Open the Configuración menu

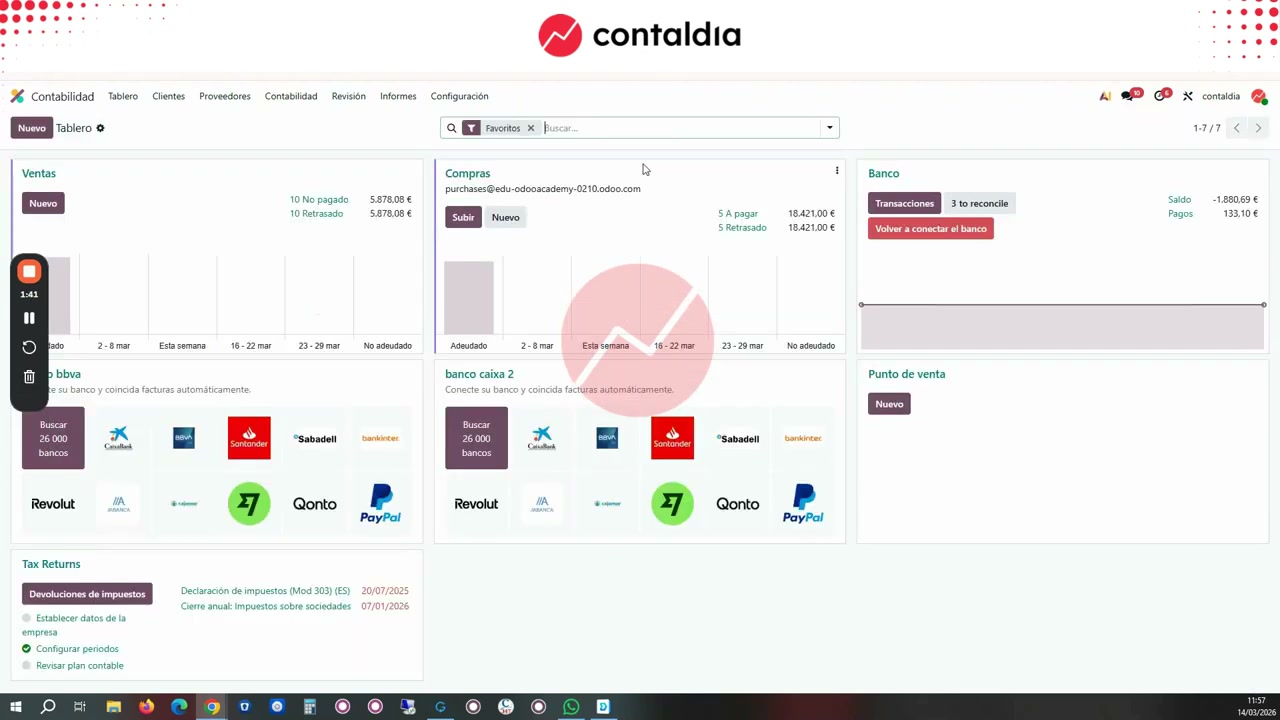pos(459,96)
